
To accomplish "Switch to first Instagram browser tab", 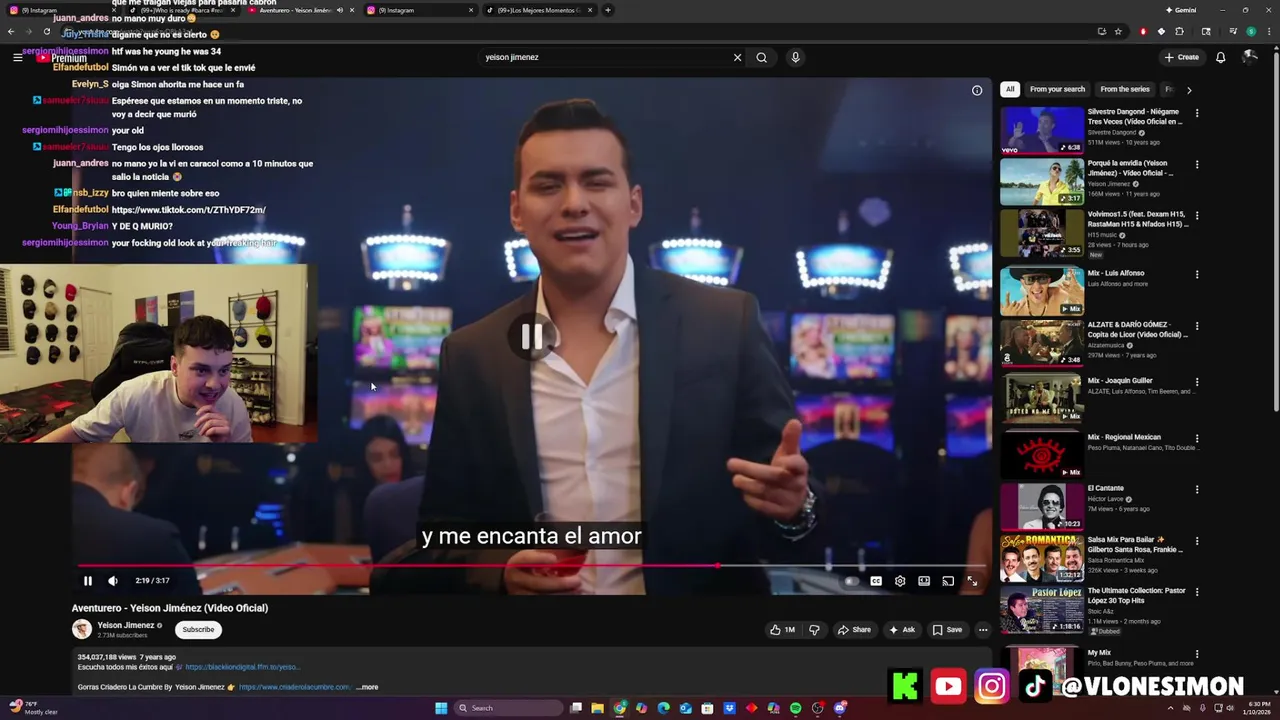I will click(x=60, y=10).
